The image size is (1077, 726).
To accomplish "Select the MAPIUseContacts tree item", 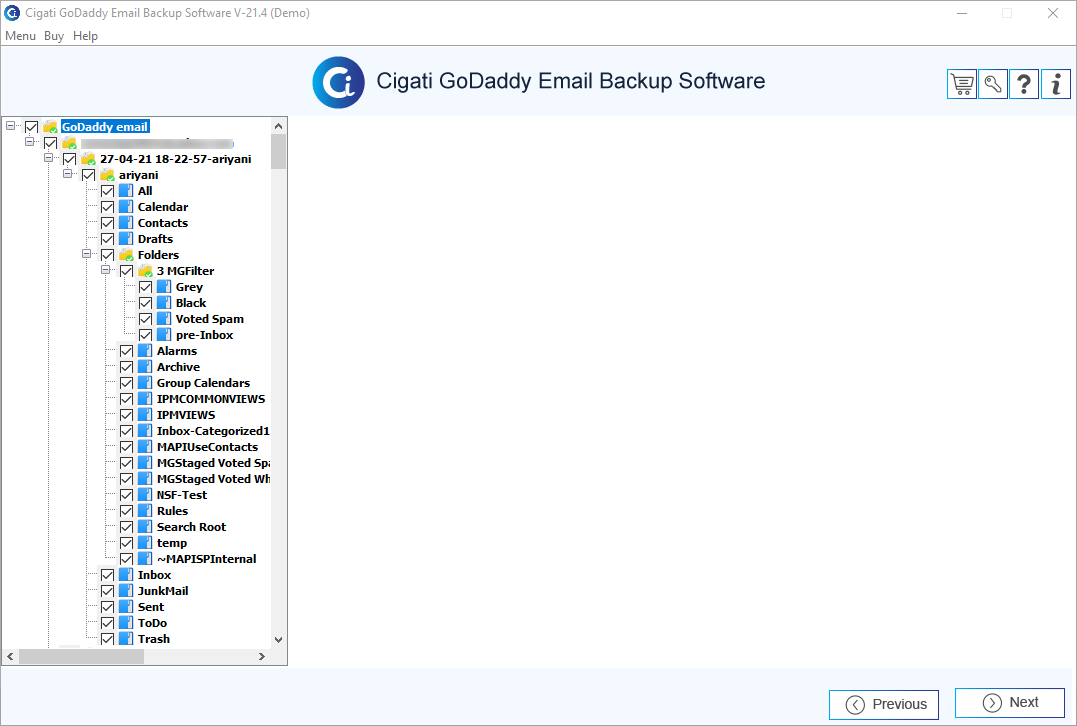I will pyautogui.click(x=207, y=447).
